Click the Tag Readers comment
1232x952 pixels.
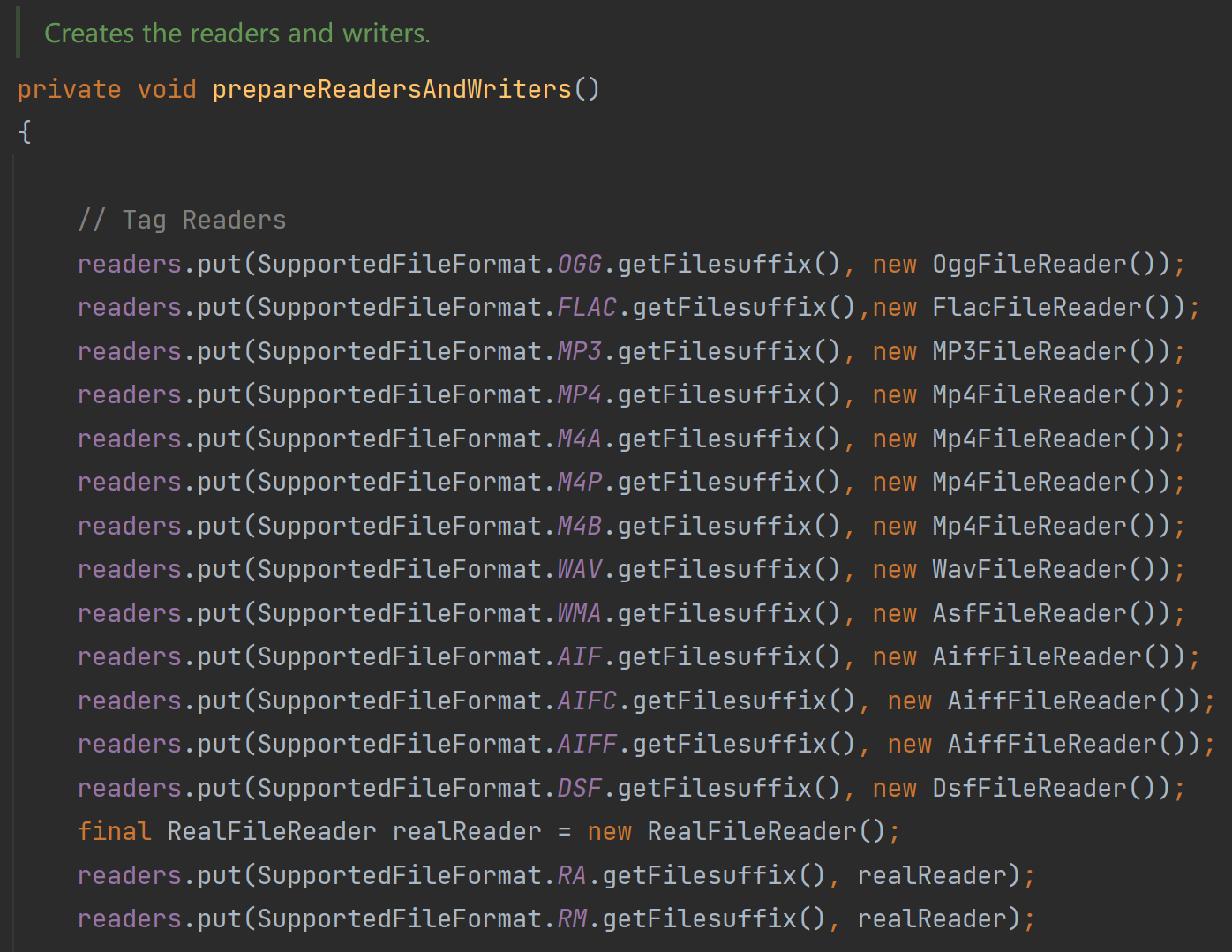(183, 220)
